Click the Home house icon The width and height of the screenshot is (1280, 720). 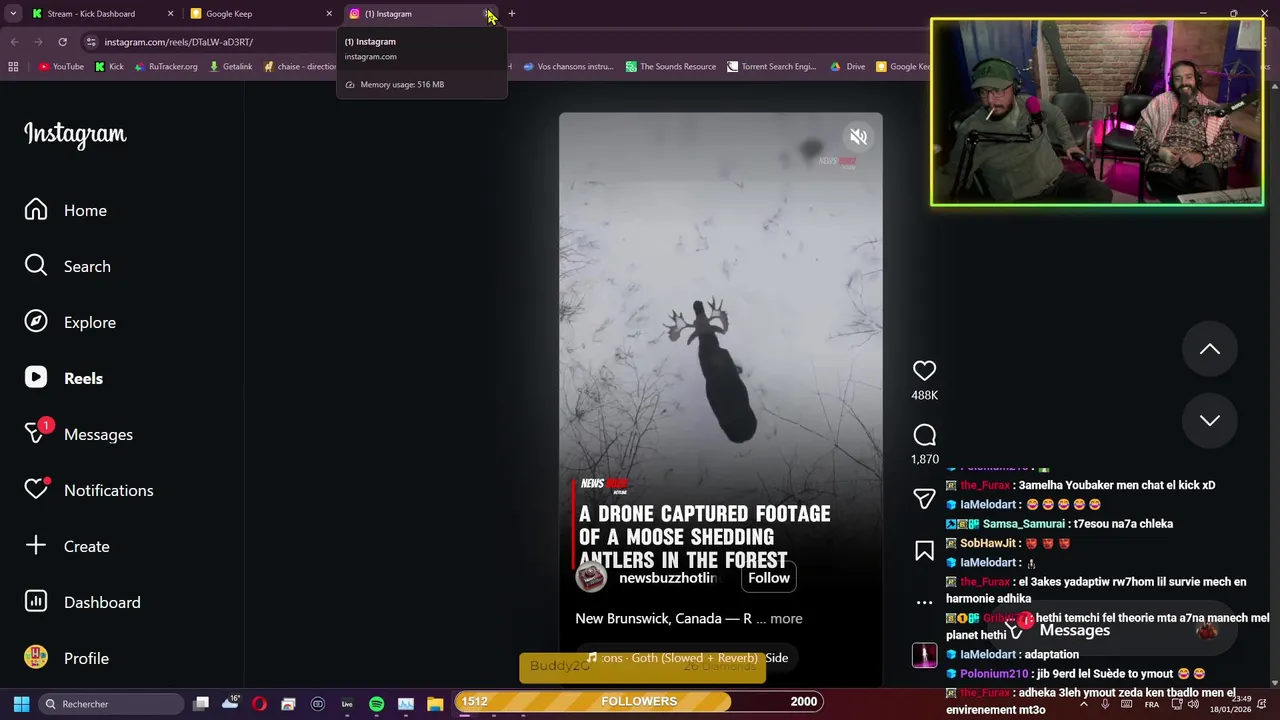(x=36, y=209)
